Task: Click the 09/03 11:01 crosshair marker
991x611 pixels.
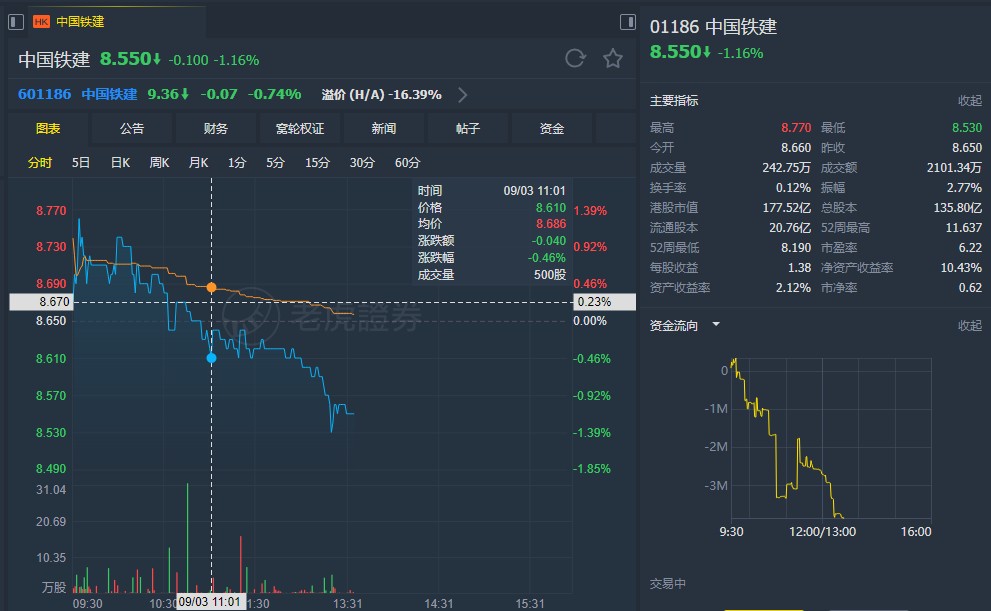Action: tap(211, 601)
